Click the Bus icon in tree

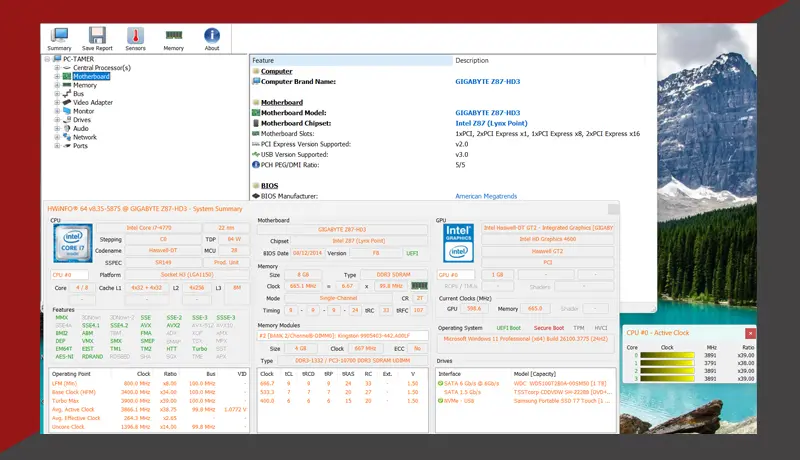67,94
